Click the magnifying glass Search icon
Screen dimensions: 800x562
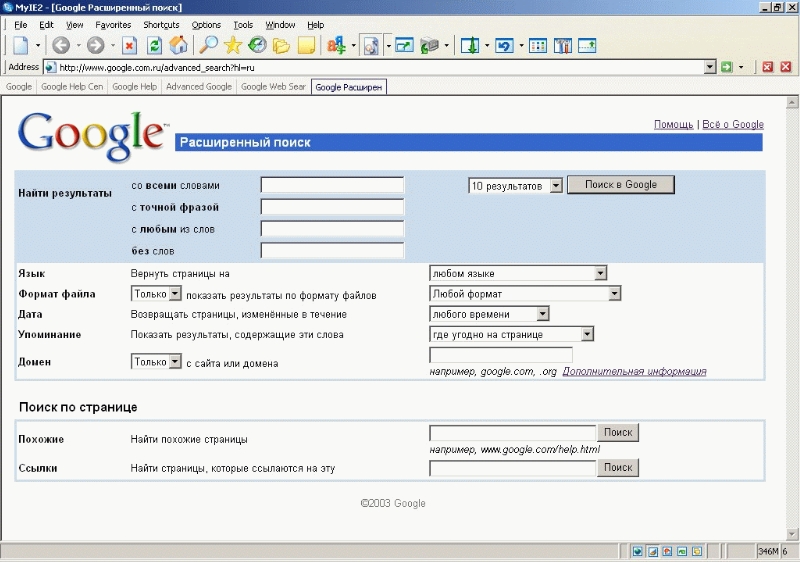[208, 45]
